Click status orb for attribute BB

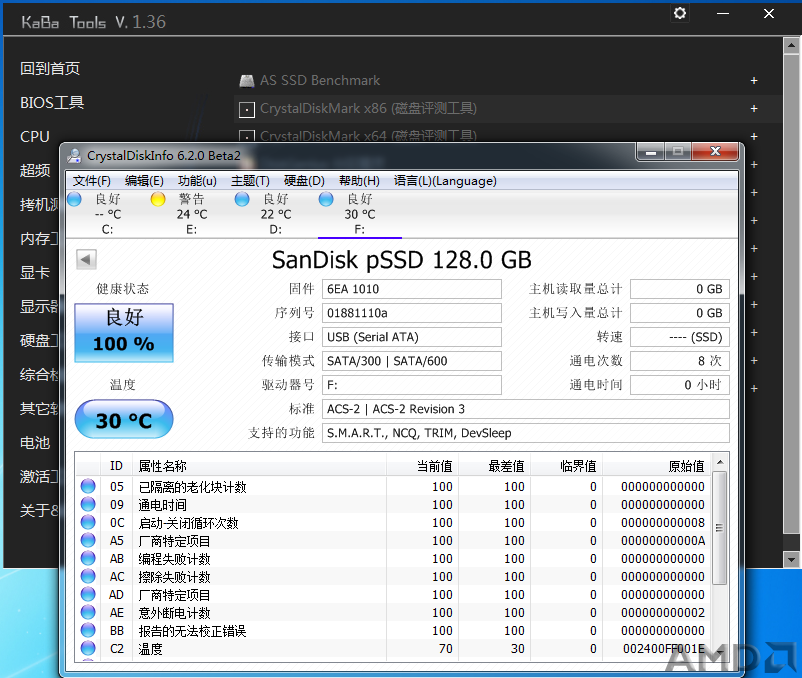88,630
